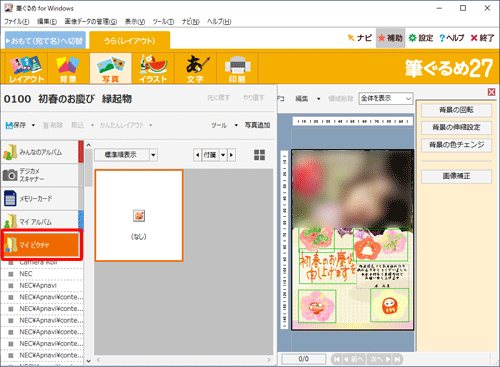Open the ツール menu in menu bar
500x367 pixels.
tap(163, 22)
